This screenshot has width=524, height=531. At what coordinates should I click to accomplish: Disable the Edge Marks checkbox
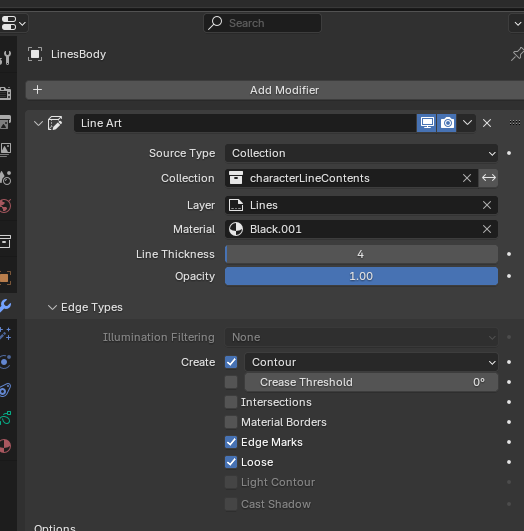[x=231, y=442]
